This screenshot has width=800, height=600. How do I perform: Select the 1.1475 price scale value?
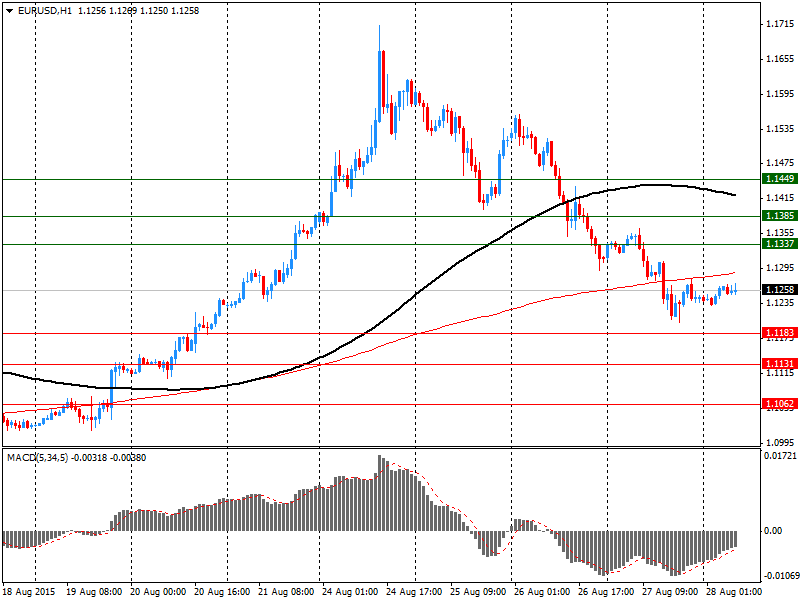click(780, 163)
